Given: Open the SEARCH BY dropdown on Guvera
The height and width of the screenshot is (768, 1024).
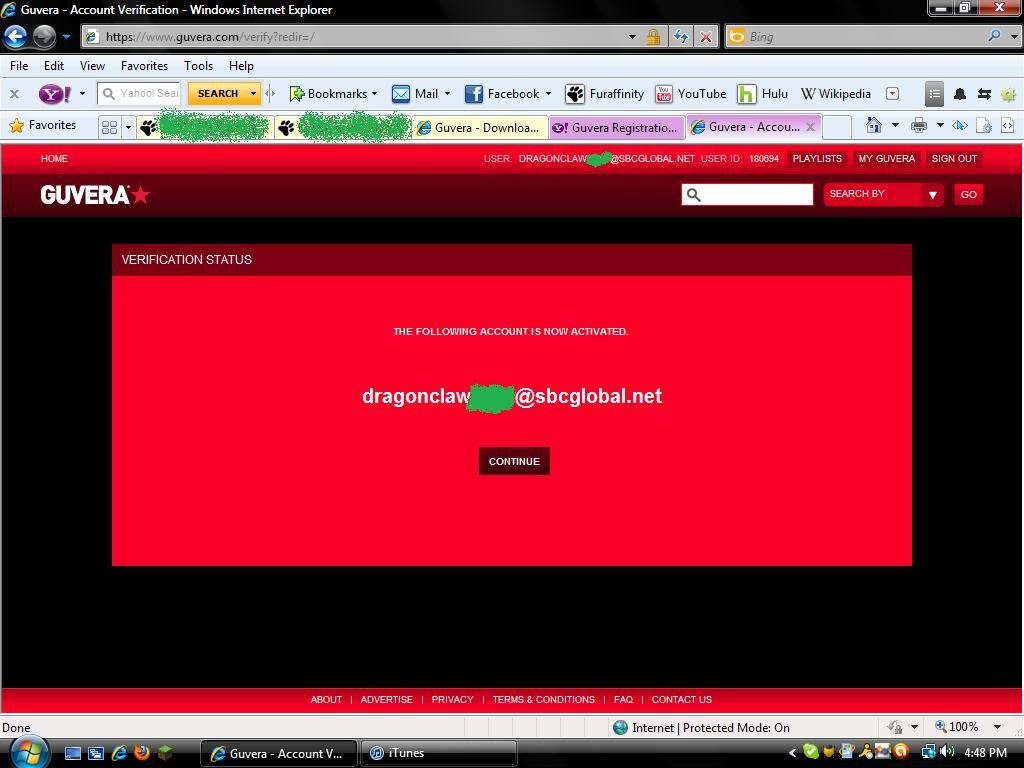Looking at the screenshot, I should (x=883, y=194).
